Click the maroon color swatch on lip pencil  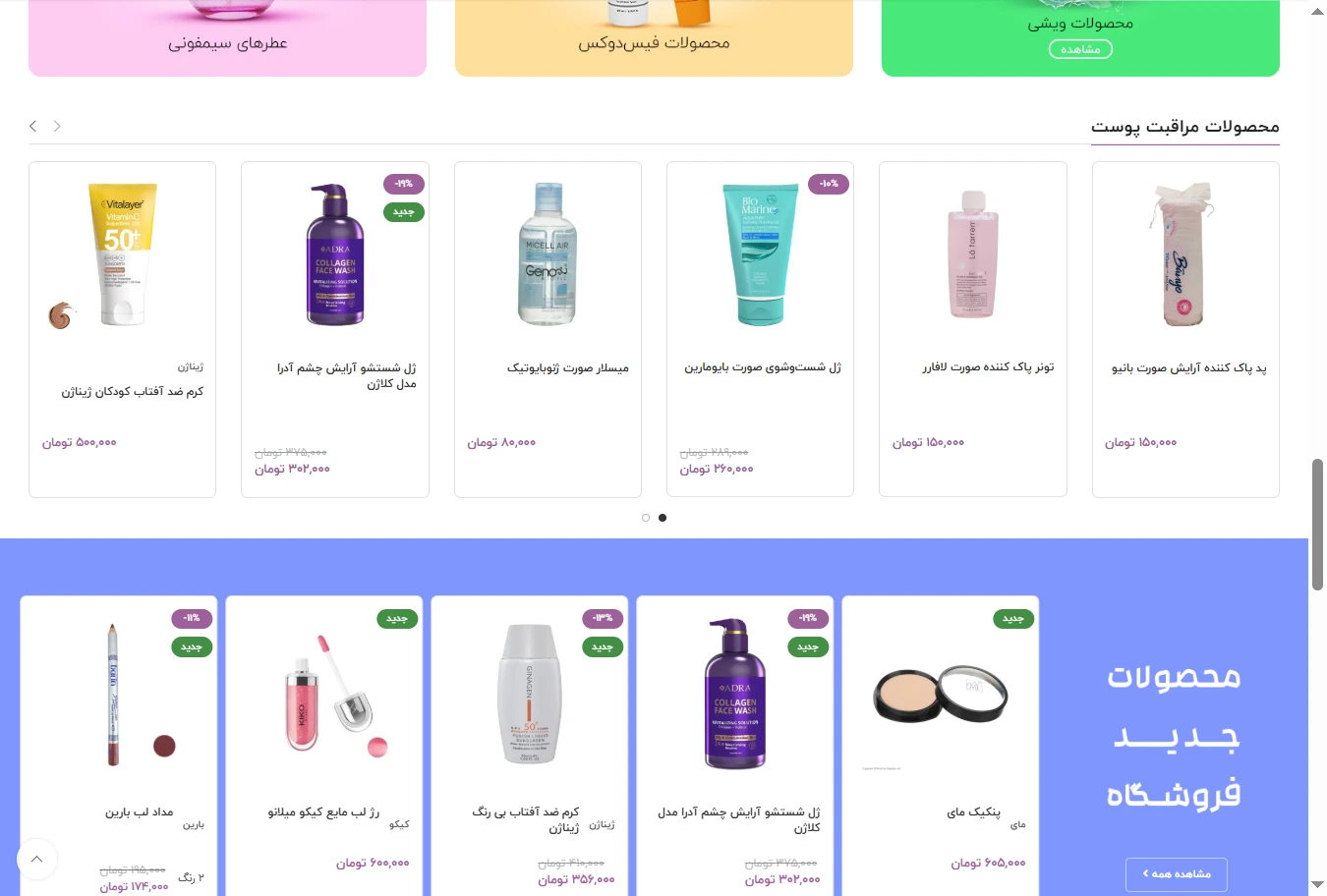tap(164, 747)
